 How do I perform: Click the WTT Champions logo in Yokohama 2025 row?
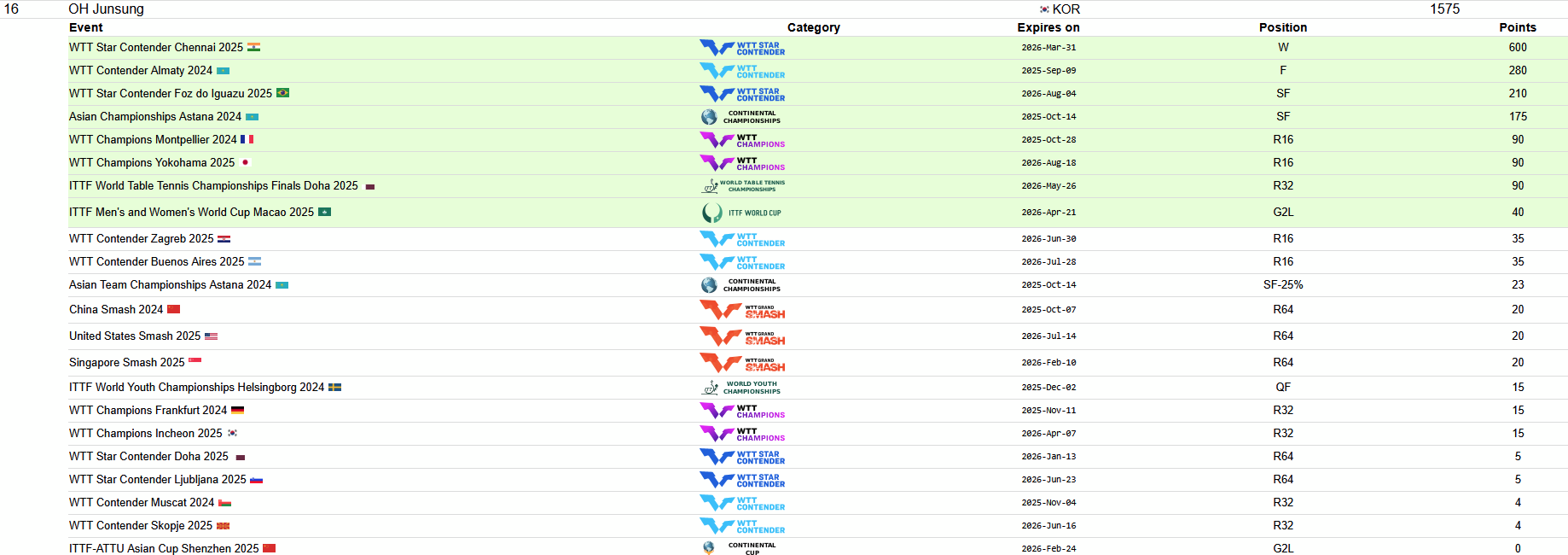[742, 163]
